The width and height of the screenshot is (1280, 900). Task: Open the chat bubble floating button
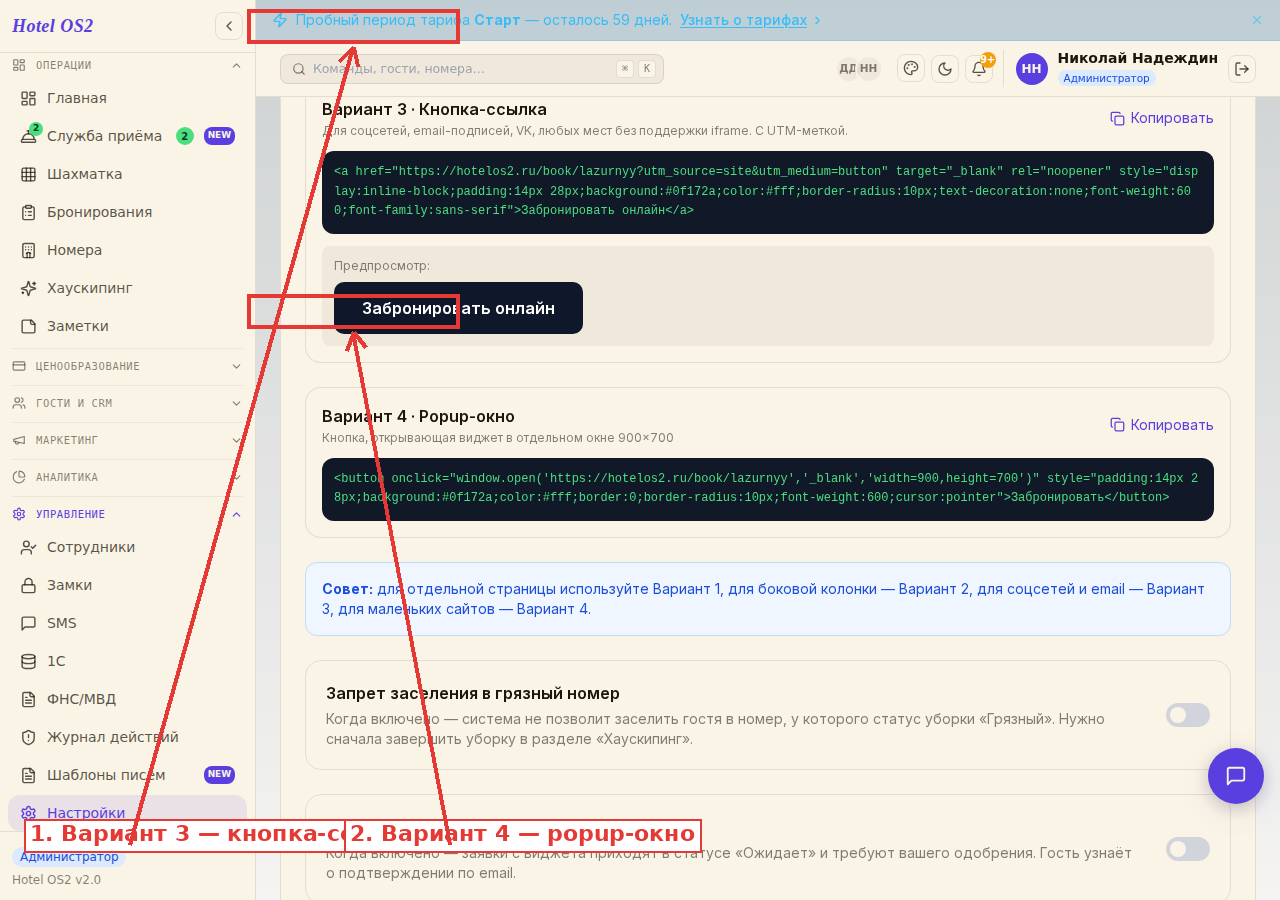pyautogui.click(x=1236, y=776)
